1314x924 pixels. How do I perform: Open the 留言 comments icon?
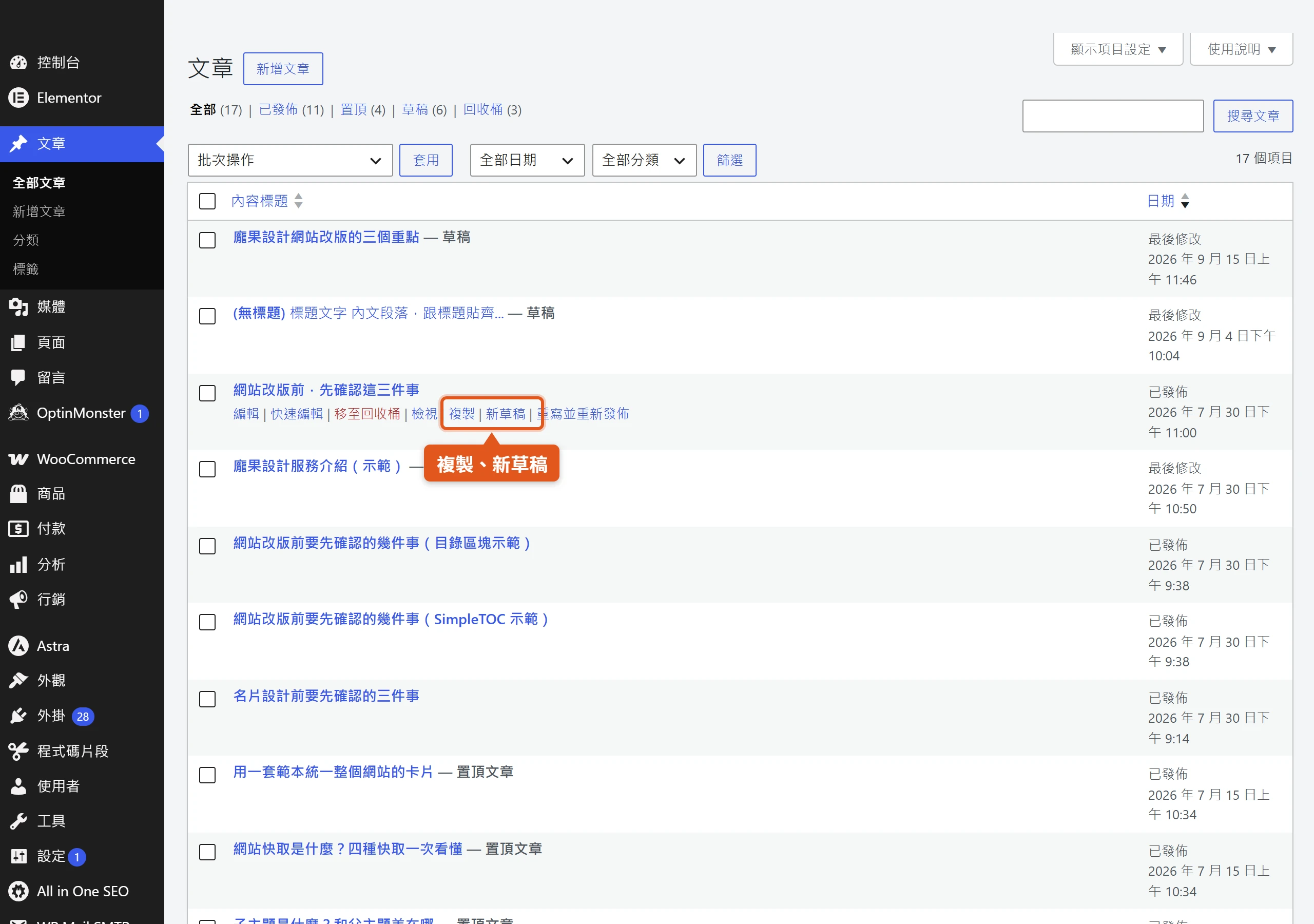tap(18, 378)
